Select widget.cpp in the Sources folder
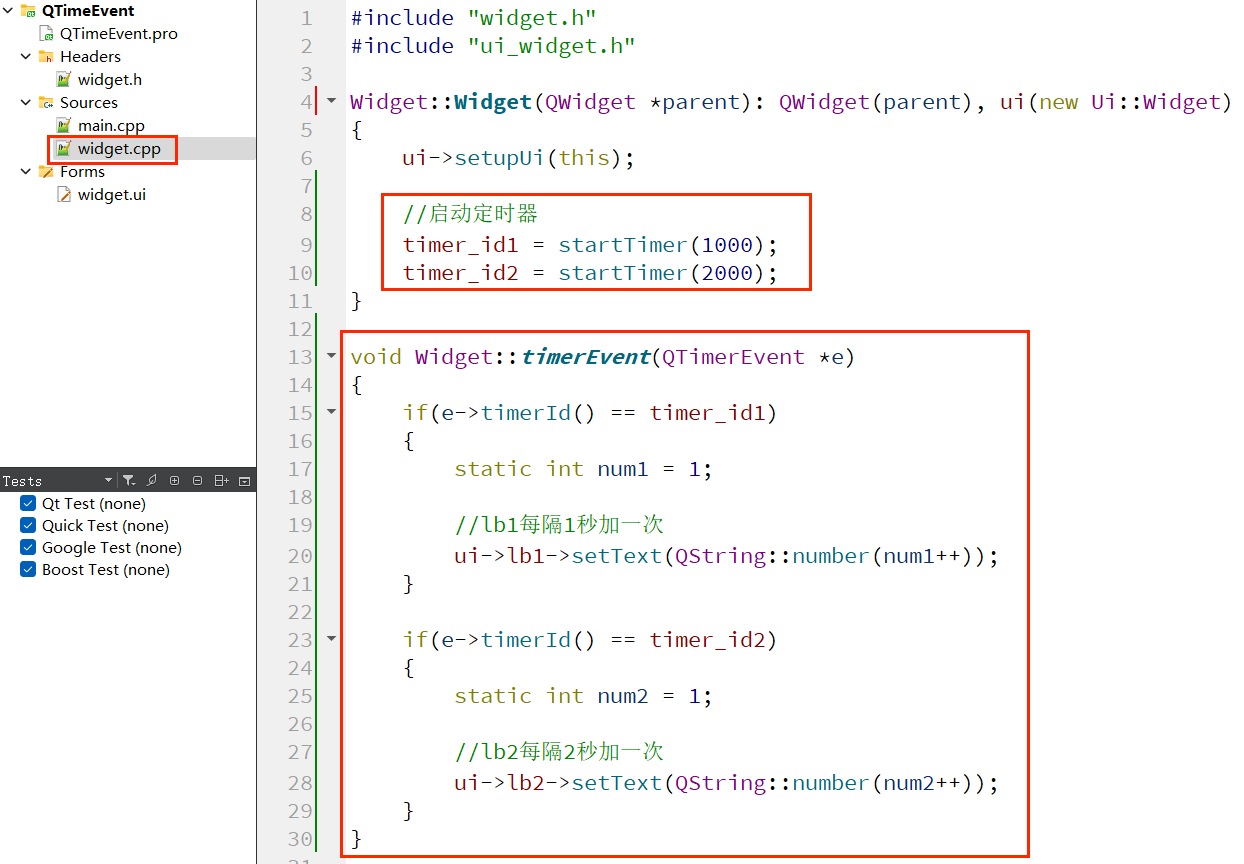Viewport: 1244px width, 864px height. point(119,149)
